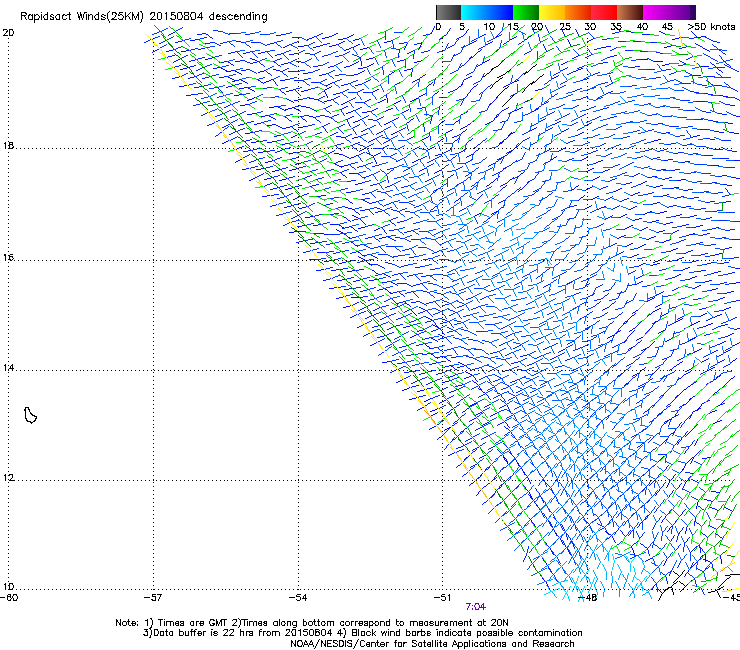Click the latitude label '10'
This screenshot has width=740, height=650.
pyautogui.click(x=8, y=587)
